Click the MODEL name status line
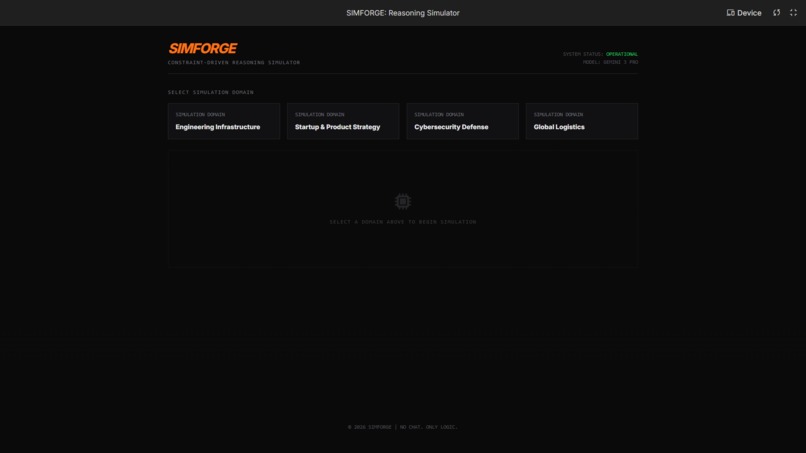This screenshot has width=806, height=453. click(x=610, y=62)
